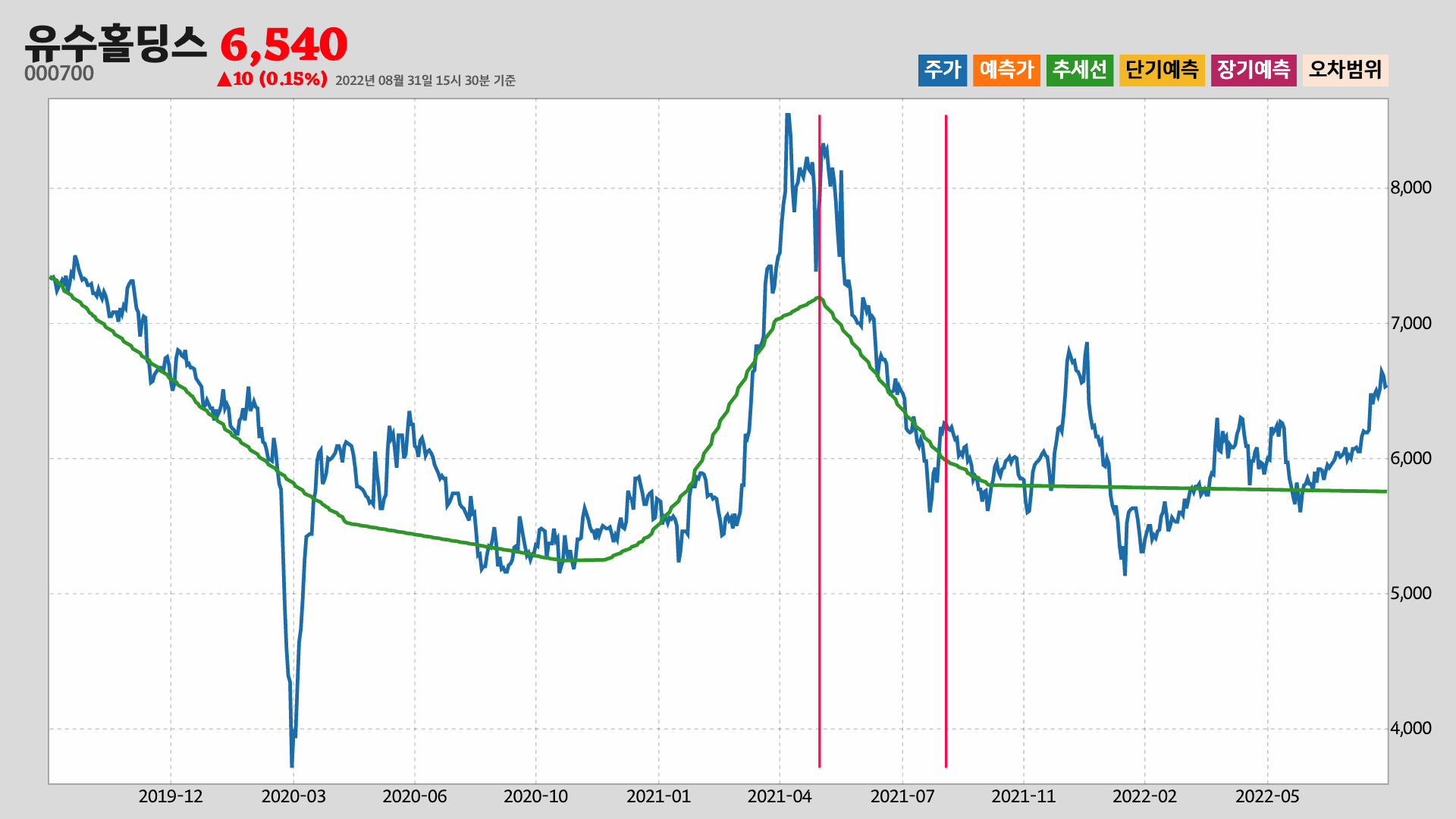Toggle the 오차범위 error range legend
Image resolution: width=1456 pixels, height=819 pixels.
point(1345,71)
